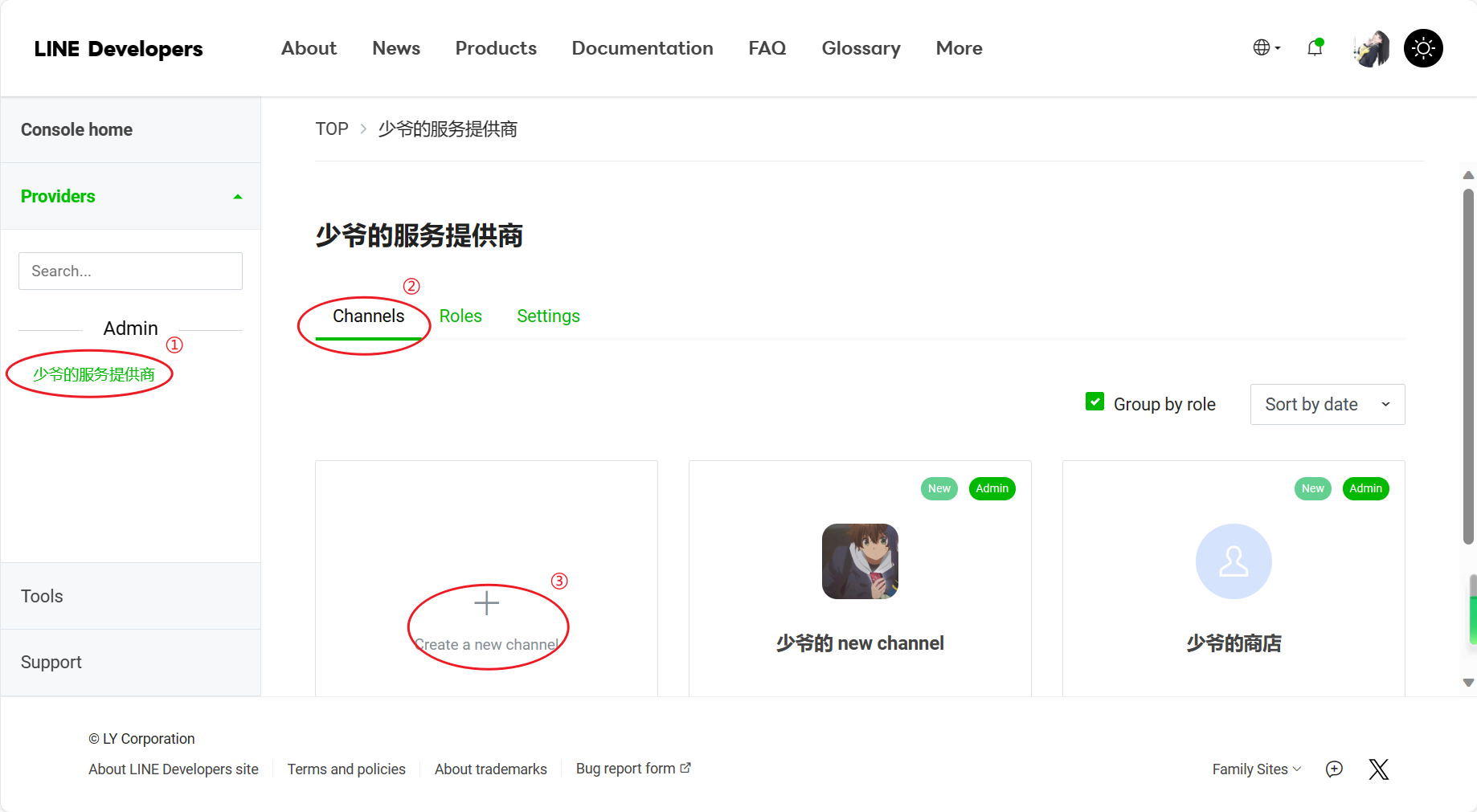Click Admin badge on 少爷的商店 card
This screenshot has height=812, width=1477.
[1366, 488]
